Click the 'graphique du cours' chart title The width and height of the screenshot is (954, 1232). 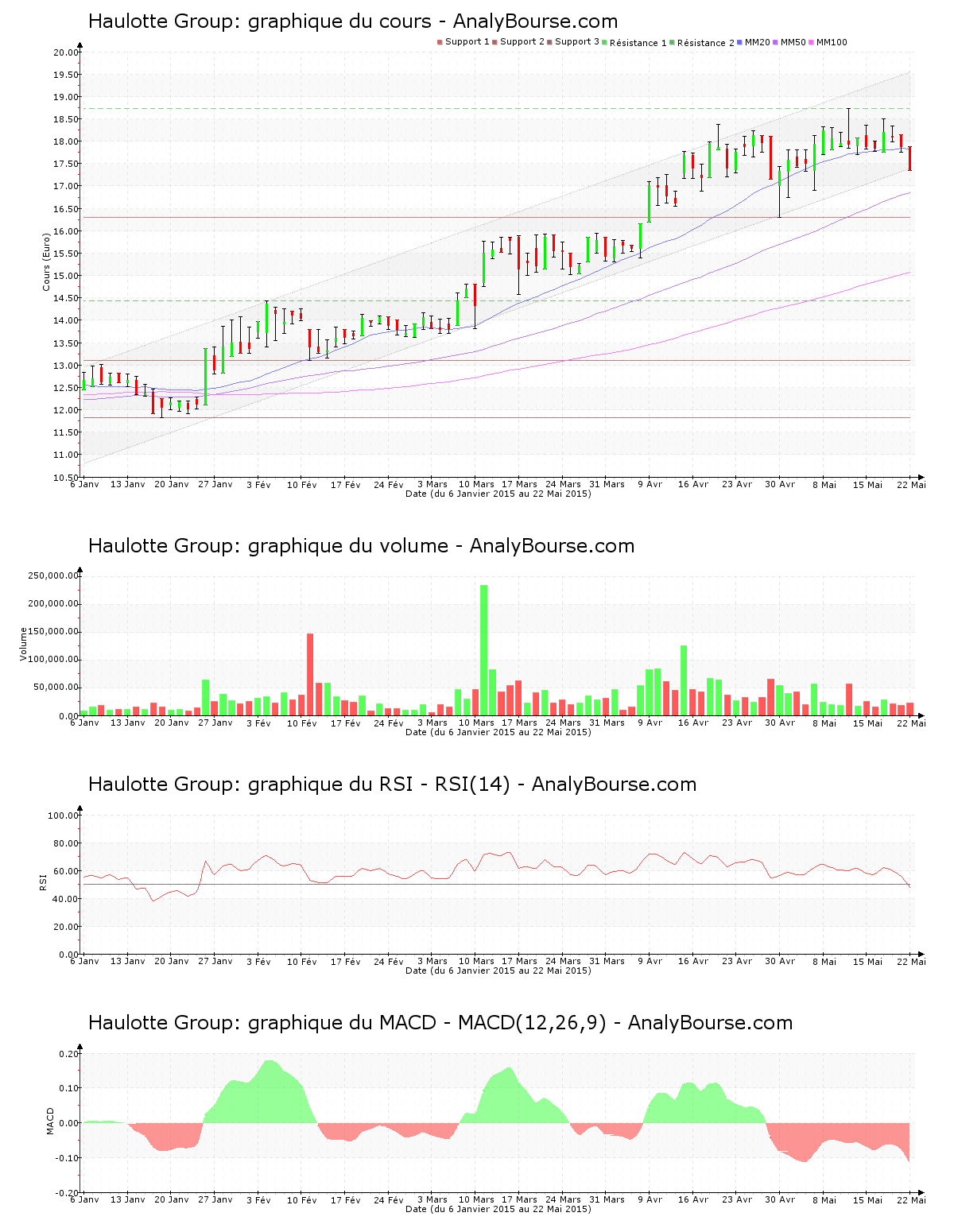353,21
